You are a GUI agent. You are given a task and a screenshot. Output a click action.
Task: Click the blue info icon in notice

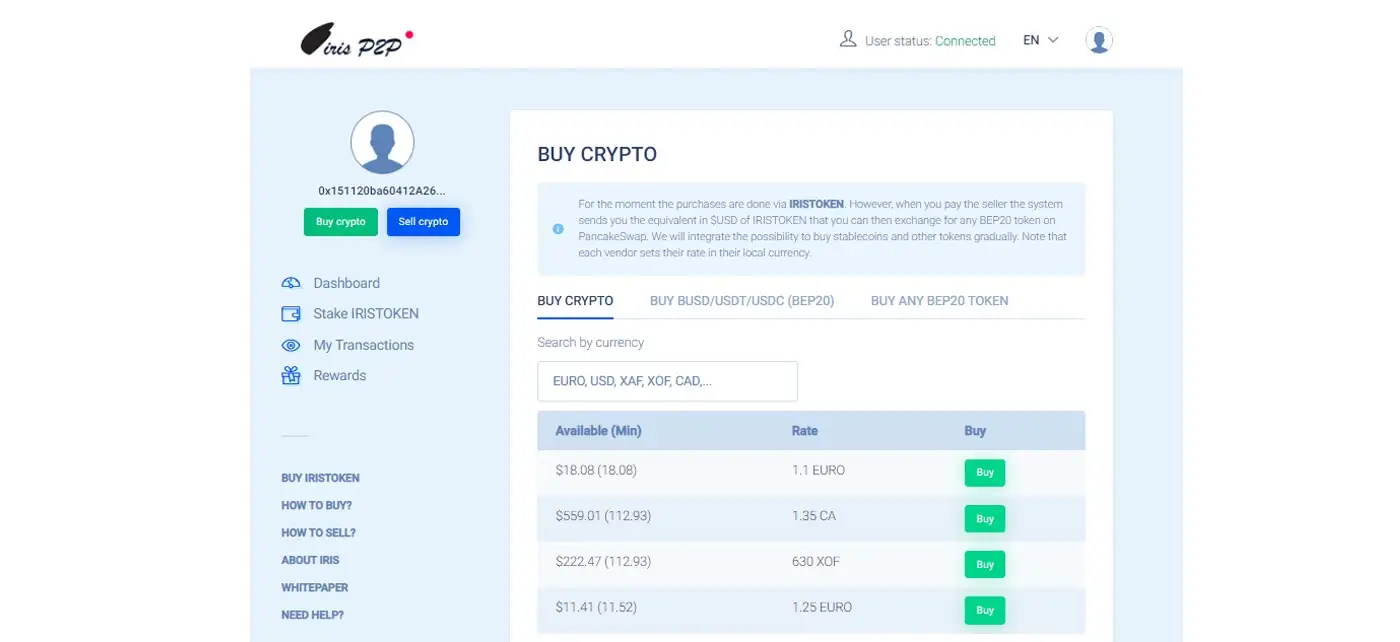point(558,229)
